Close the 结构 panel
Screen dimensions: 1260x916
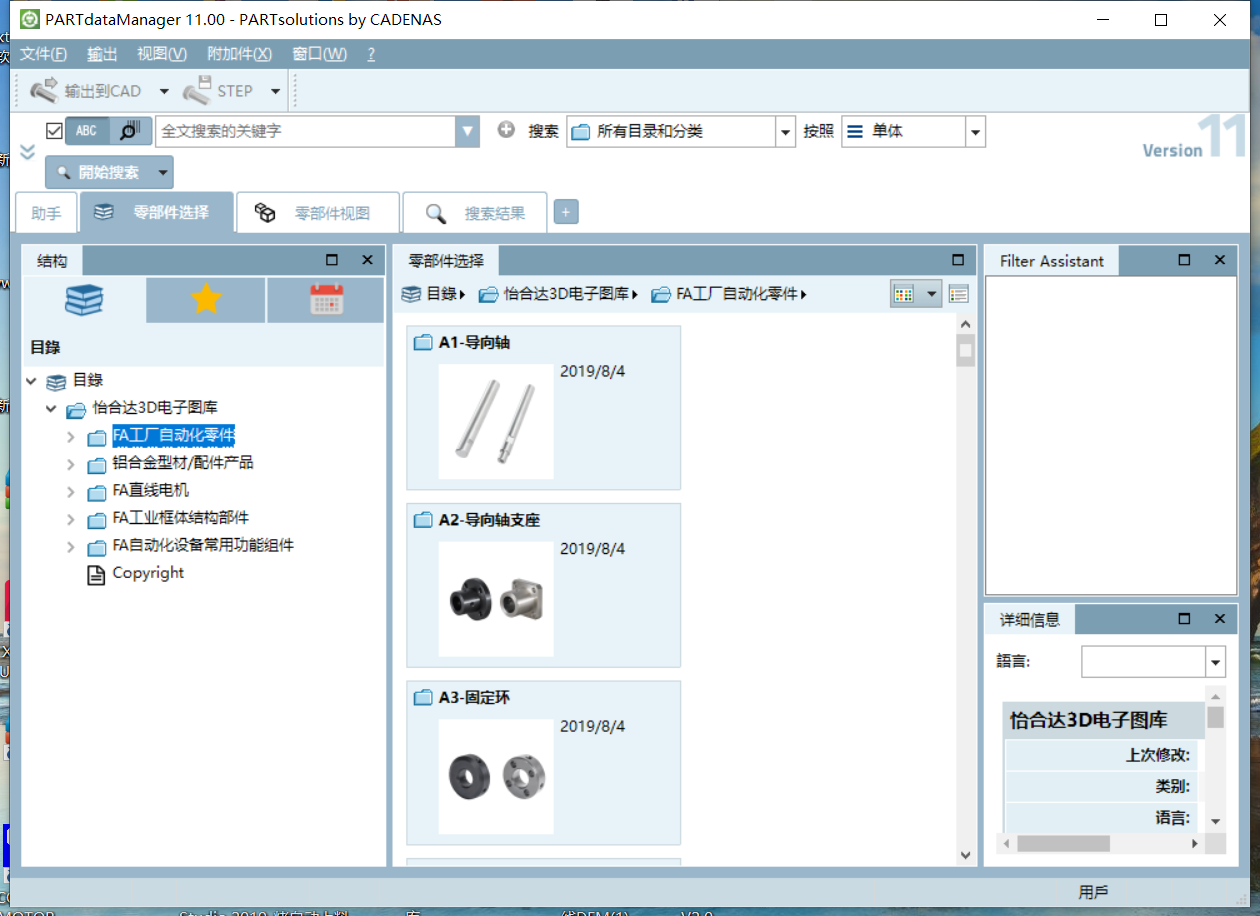point(367,260)
